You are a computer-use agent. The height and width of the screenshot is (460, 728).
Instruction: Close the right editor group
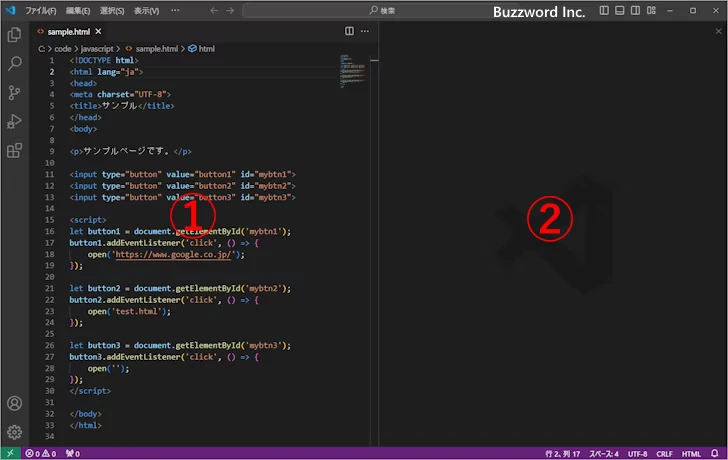coord(718,31)
